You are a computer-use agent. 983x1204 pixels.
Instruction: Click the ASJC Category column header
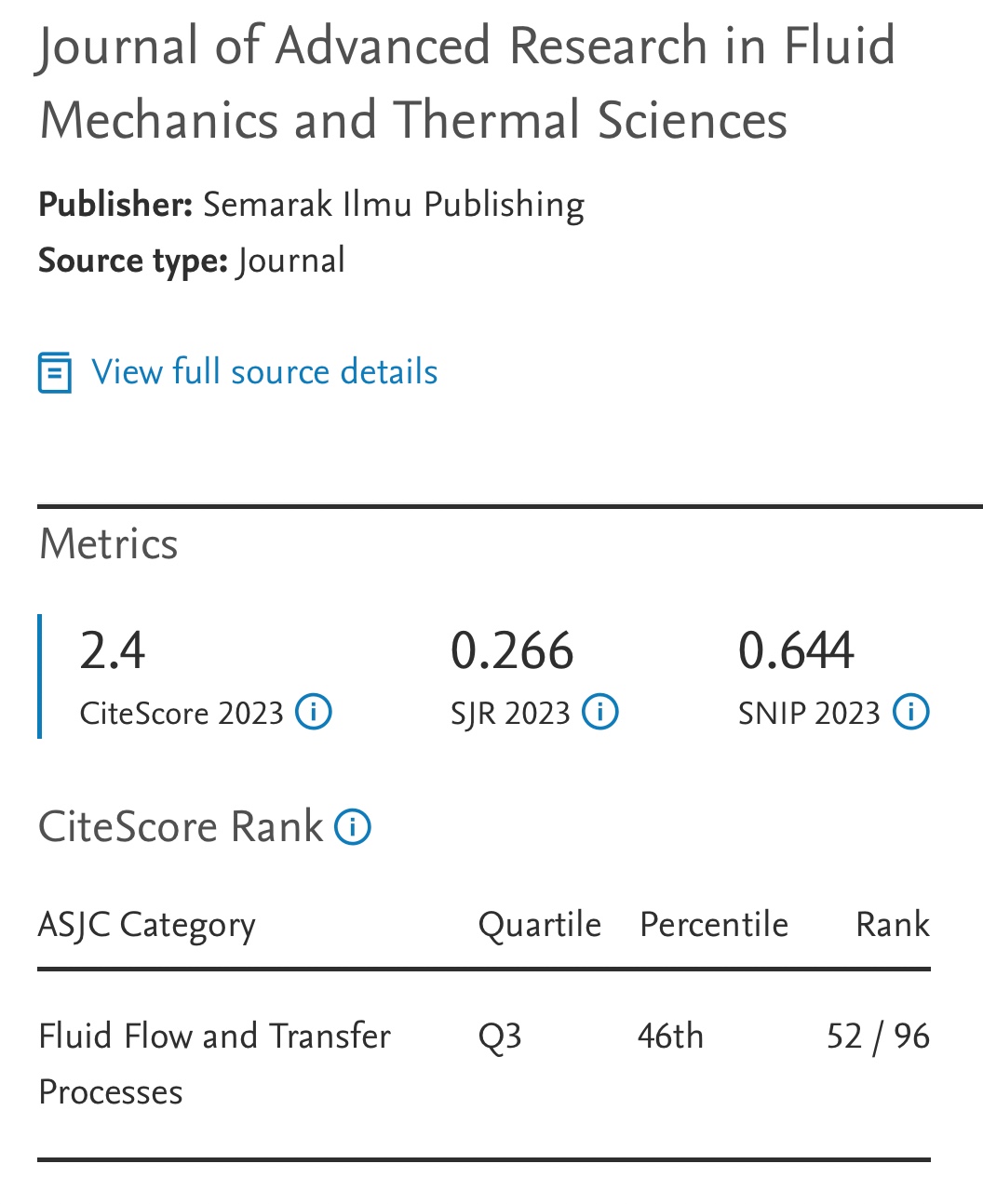pyautogui.click(x=147, y=925)
